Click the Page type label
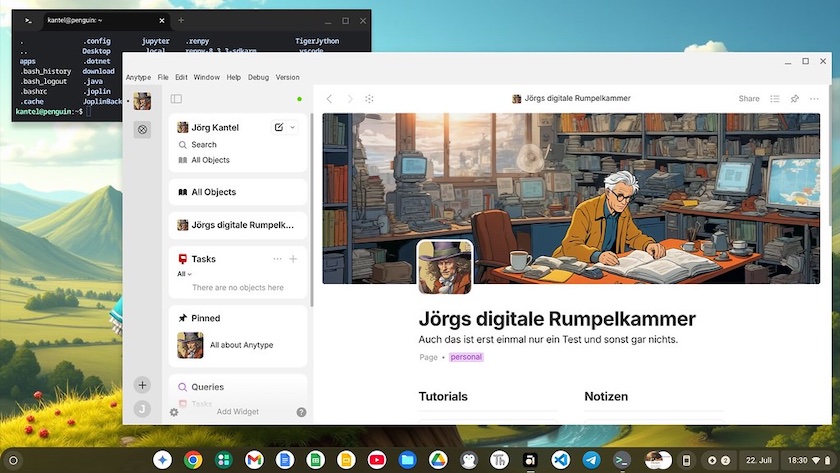Image resolution: width=840 pixels, height=473 pixels. coord(429,357)
